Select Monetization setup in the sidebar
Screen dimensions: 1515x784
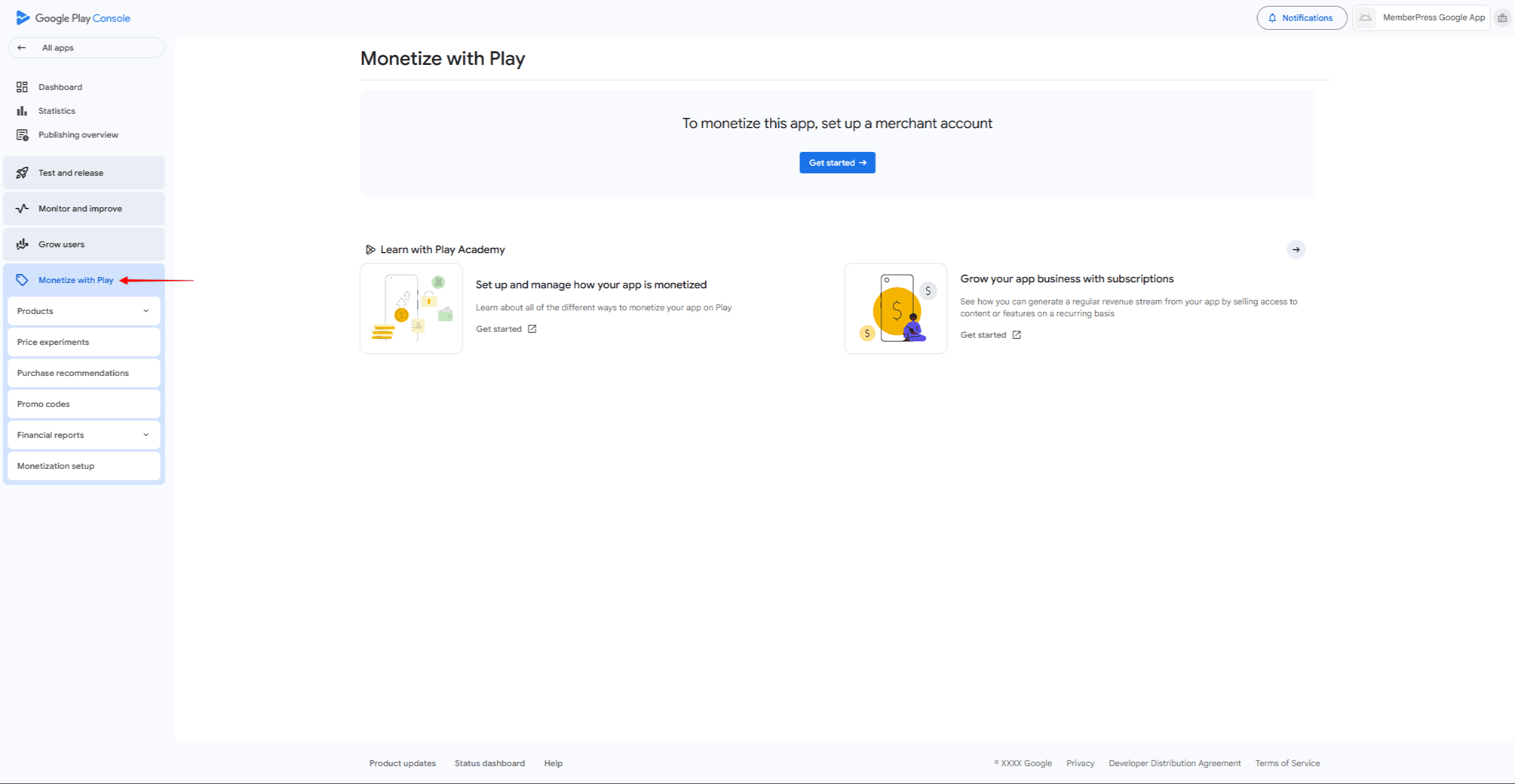click(55, 465)
